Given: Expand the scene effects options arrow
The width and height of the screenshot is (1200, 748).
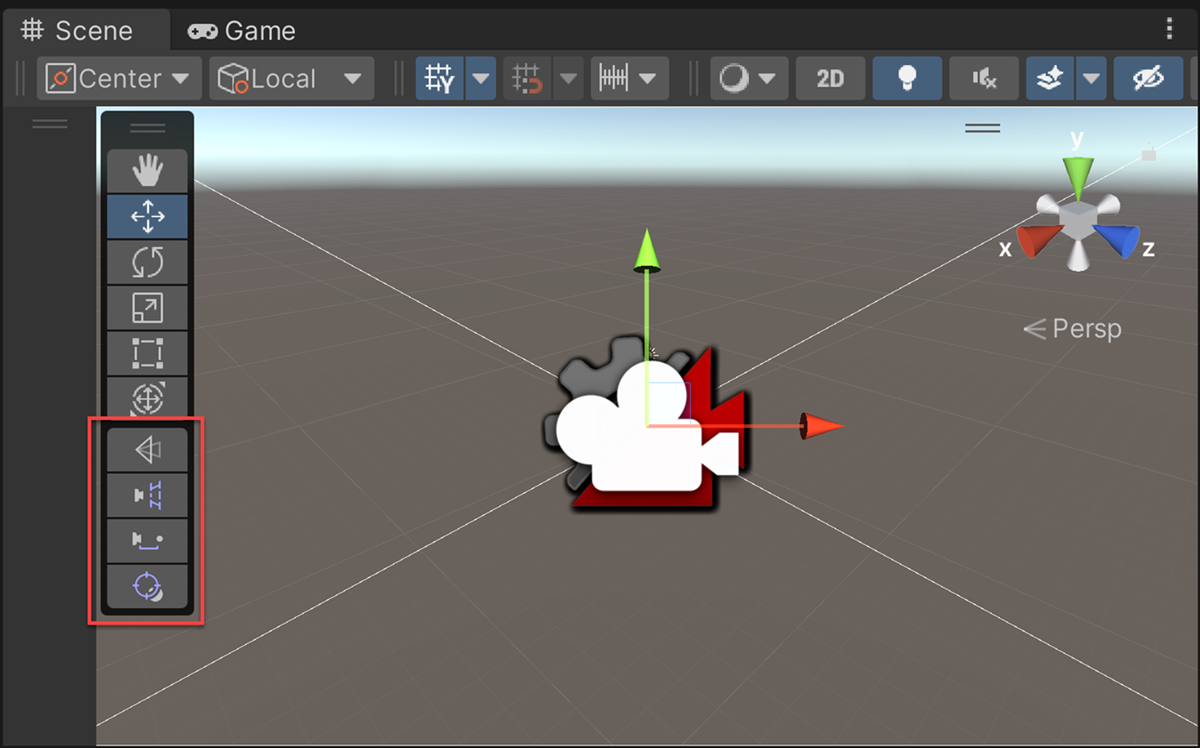Looking at the screenshot, I should pyautogui.click(x=1091, y=78).
